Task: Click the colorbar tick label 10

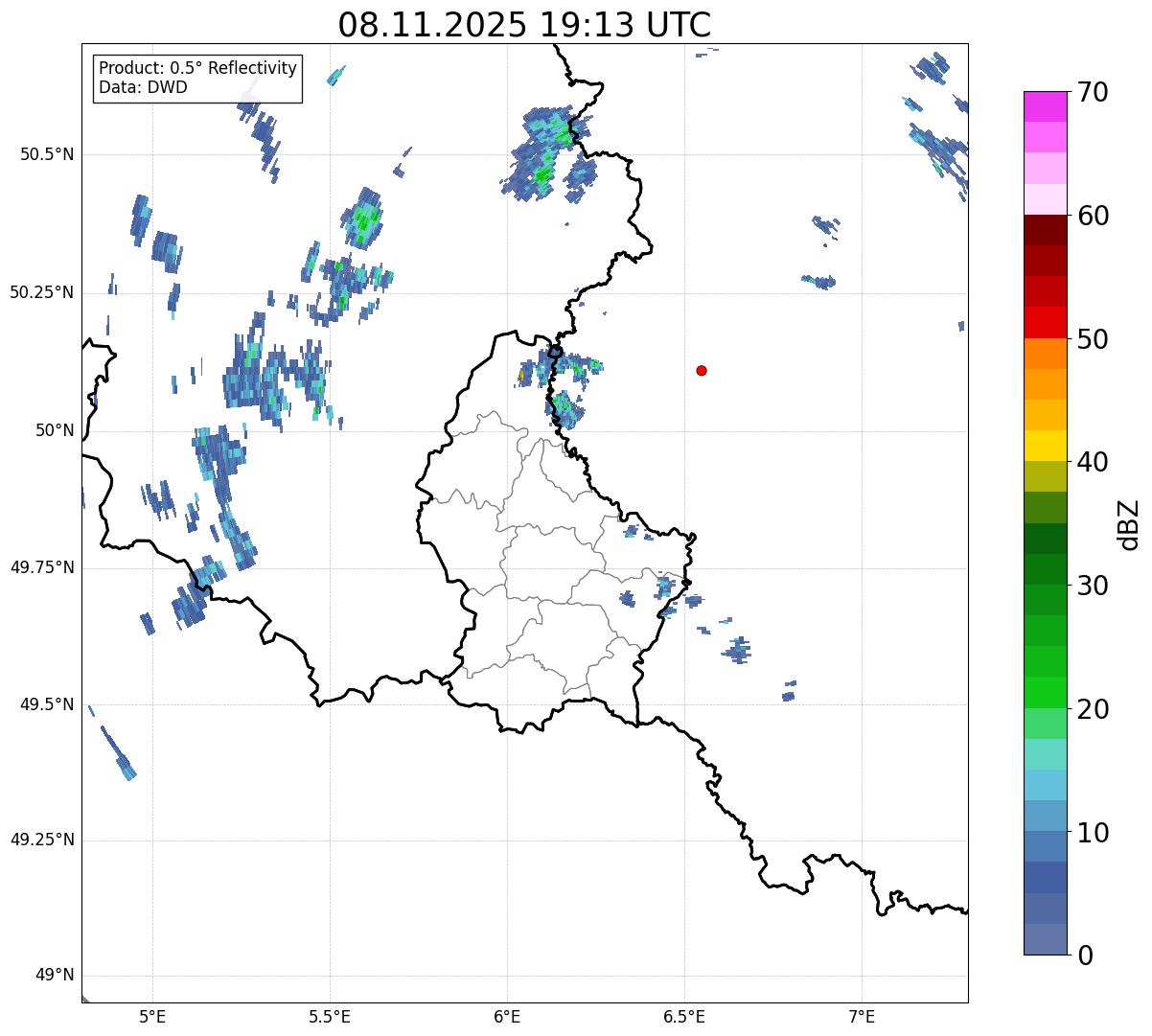Action: 1093,832
